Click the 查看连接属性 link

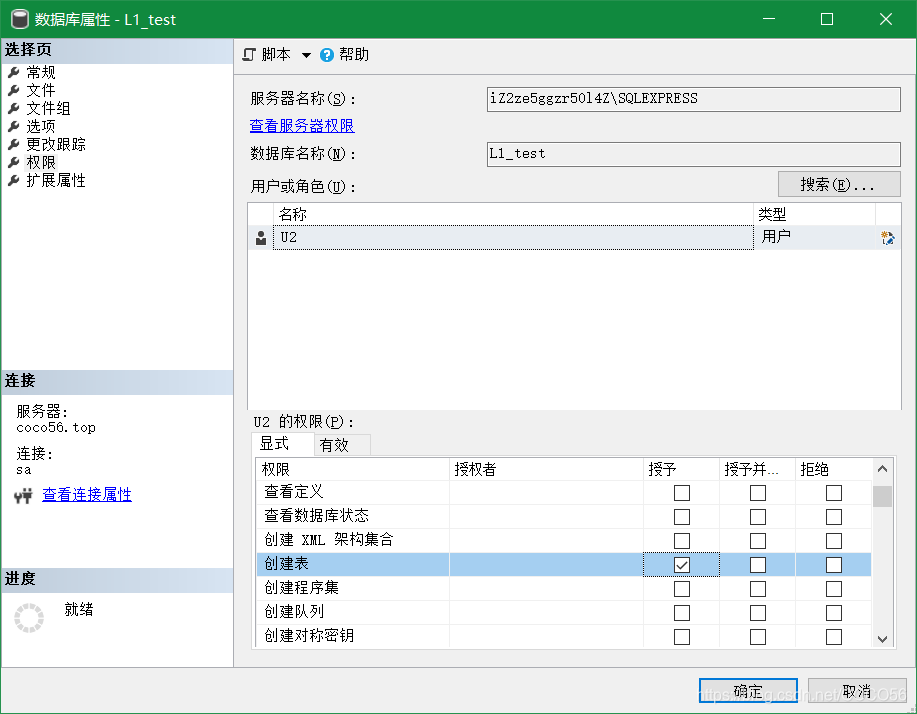87,495
